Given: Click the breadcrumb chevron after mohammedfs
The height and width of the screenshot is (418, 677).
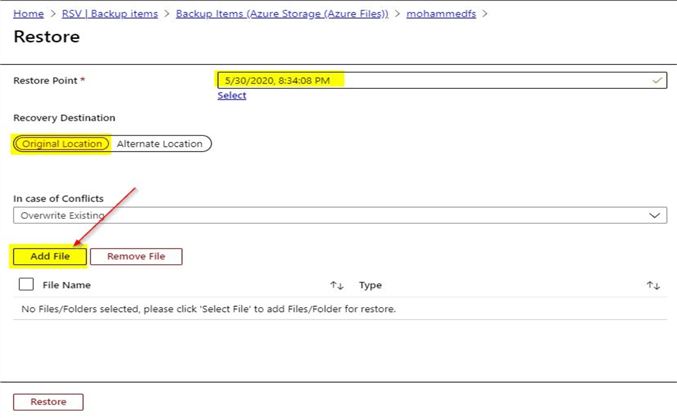Looking at the screenshot, I should pos(486,14).
